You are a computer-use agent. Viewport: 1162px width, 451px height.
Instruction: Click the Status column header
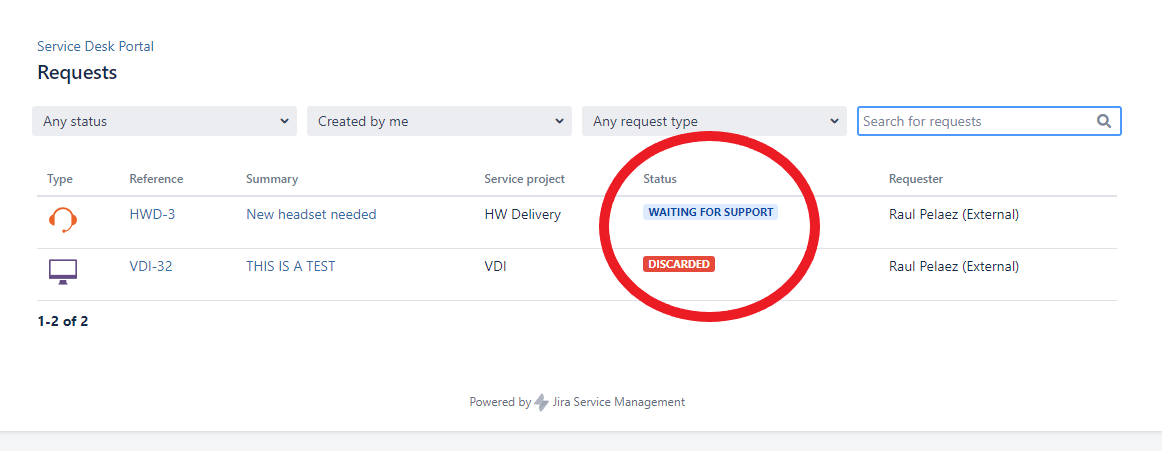click(x=660, y=179)
